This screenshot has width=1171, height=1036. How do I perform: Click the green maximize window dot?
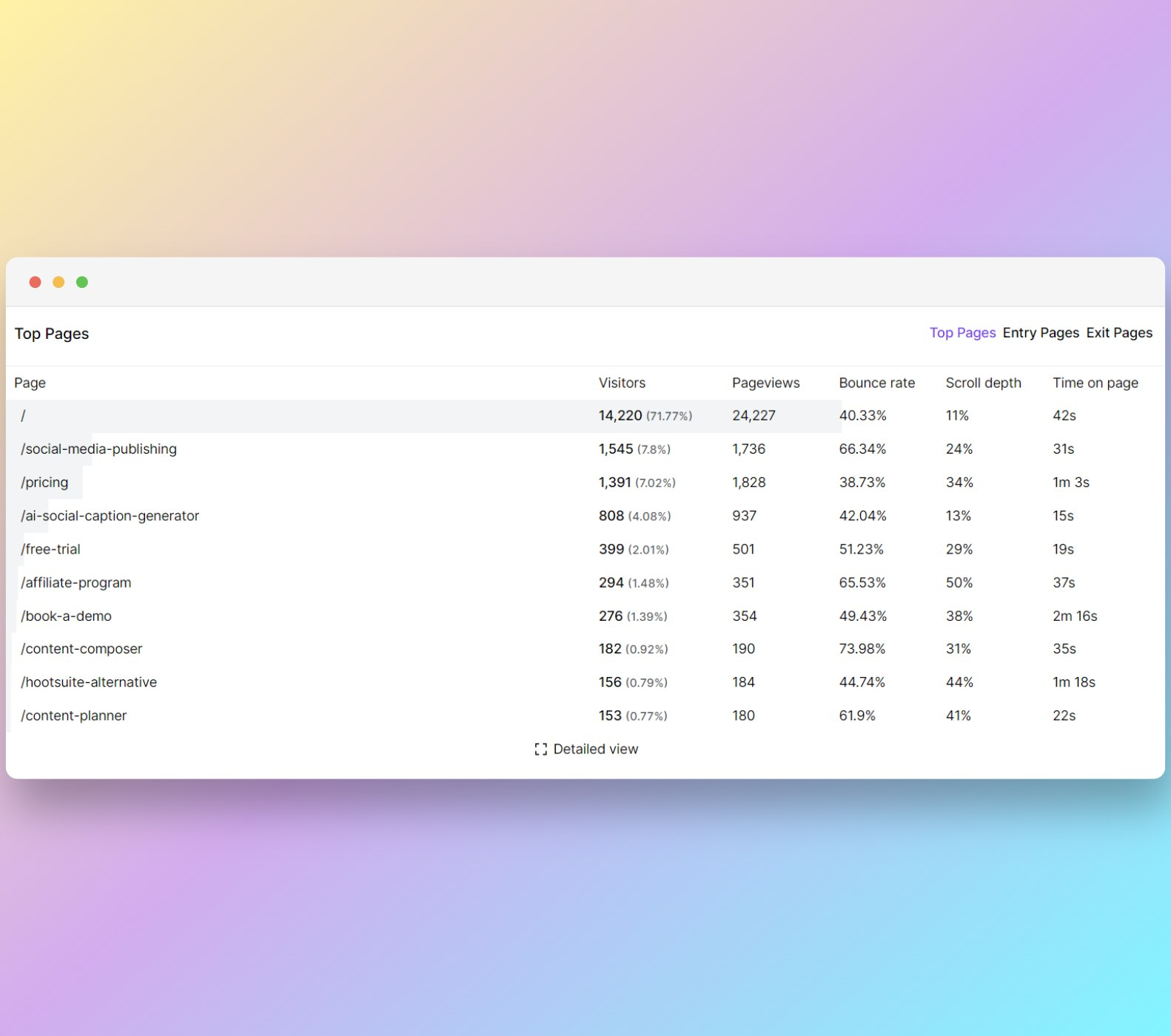click(x=82, y=282)
